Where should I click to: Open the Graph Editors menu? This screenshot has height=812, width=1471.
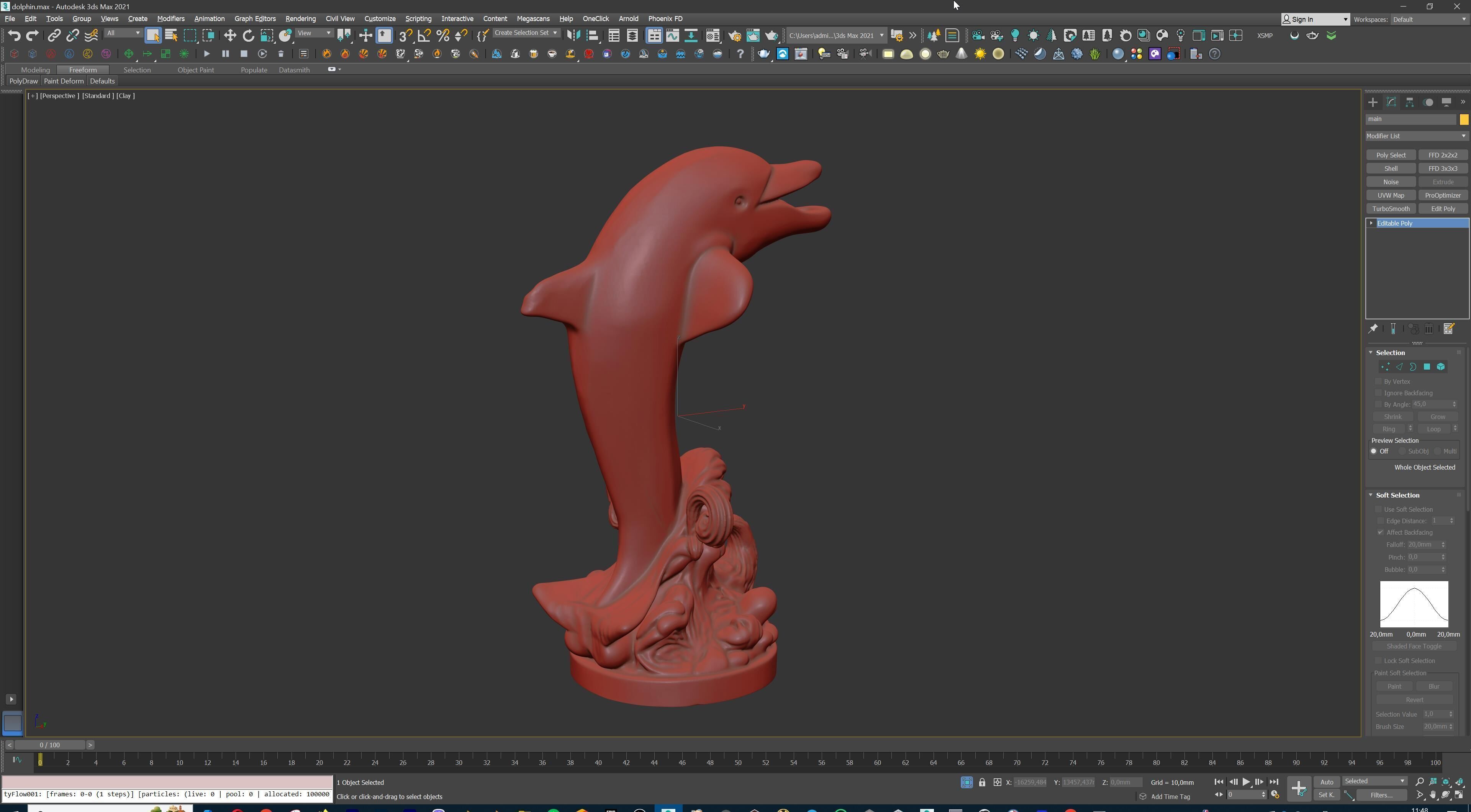click(x=255, y=18)
